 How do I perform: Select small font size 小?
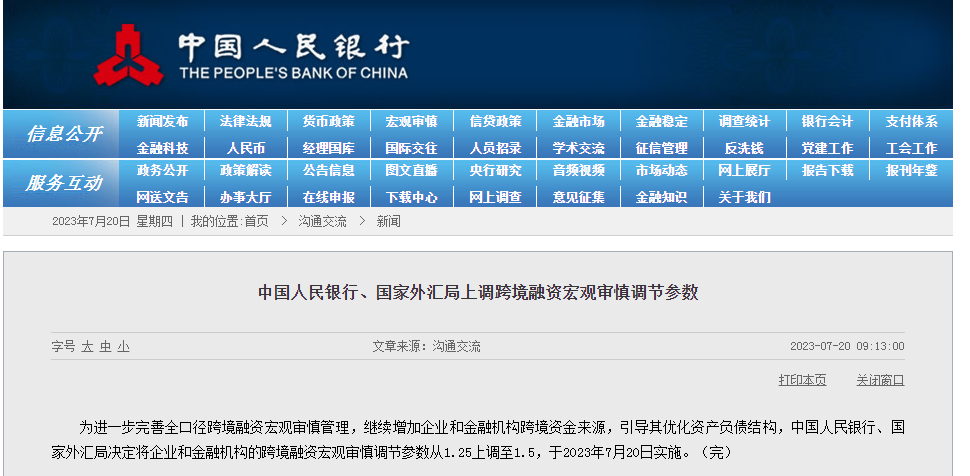(123, 347)
